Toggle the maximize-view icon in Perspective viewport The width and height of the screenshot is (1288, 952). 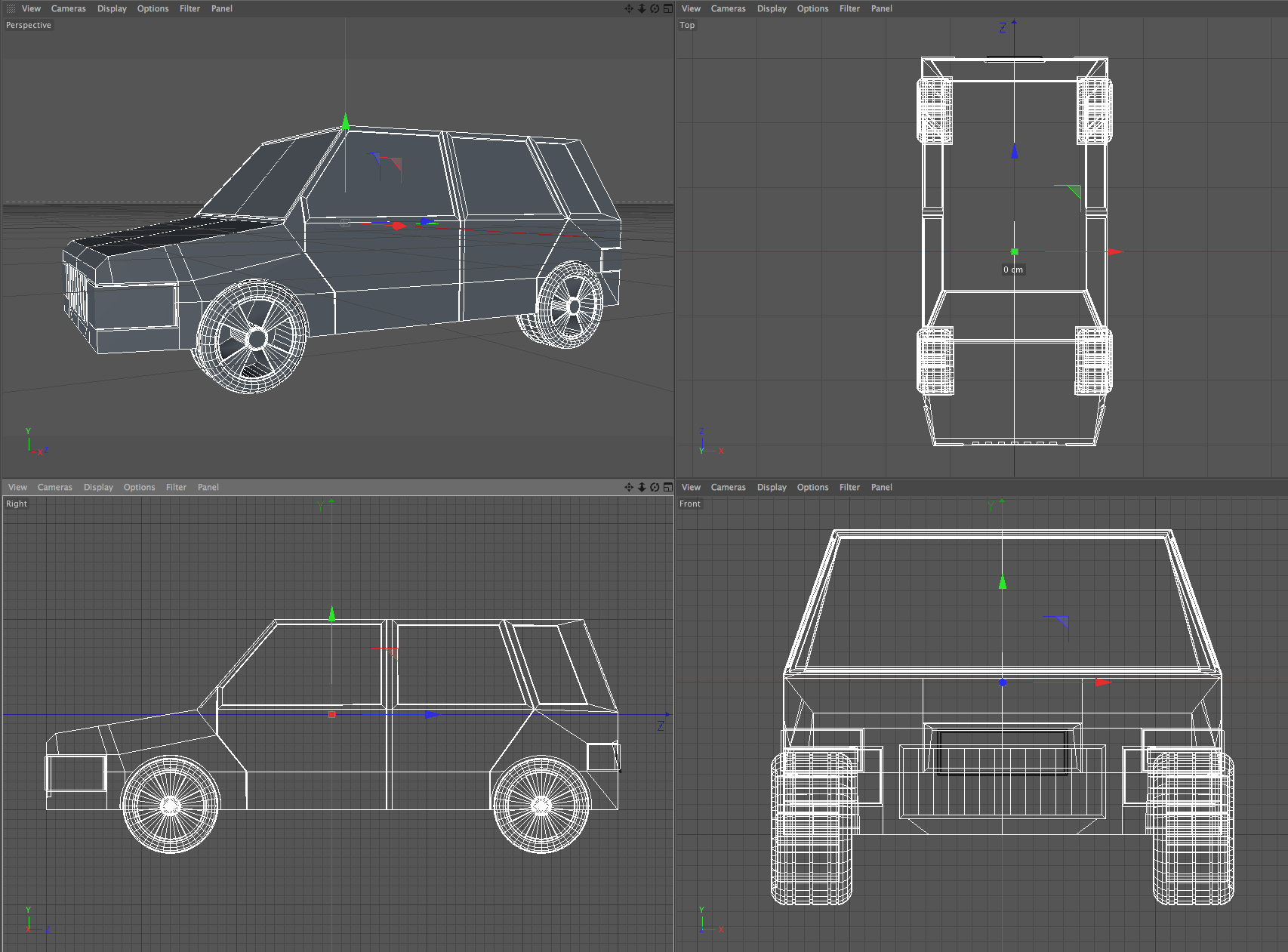[x=667, y=8]
